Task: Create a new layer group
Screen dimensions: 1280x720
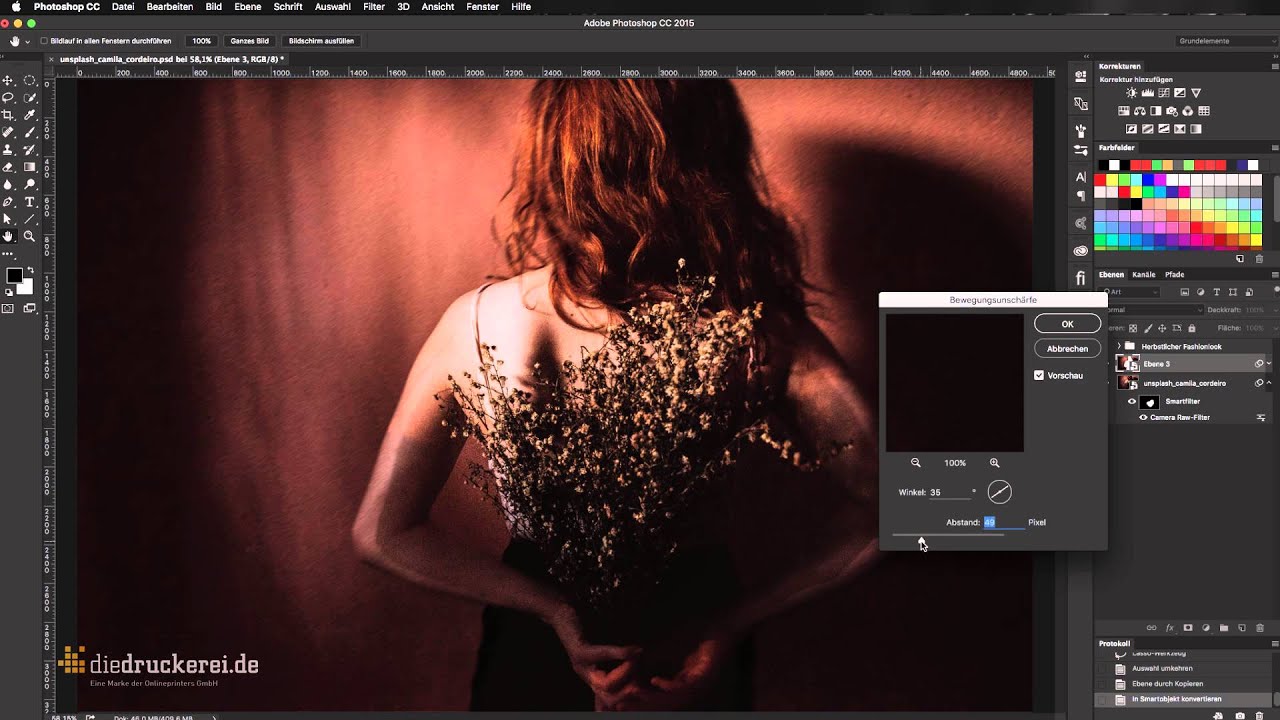Action: 1224,628
